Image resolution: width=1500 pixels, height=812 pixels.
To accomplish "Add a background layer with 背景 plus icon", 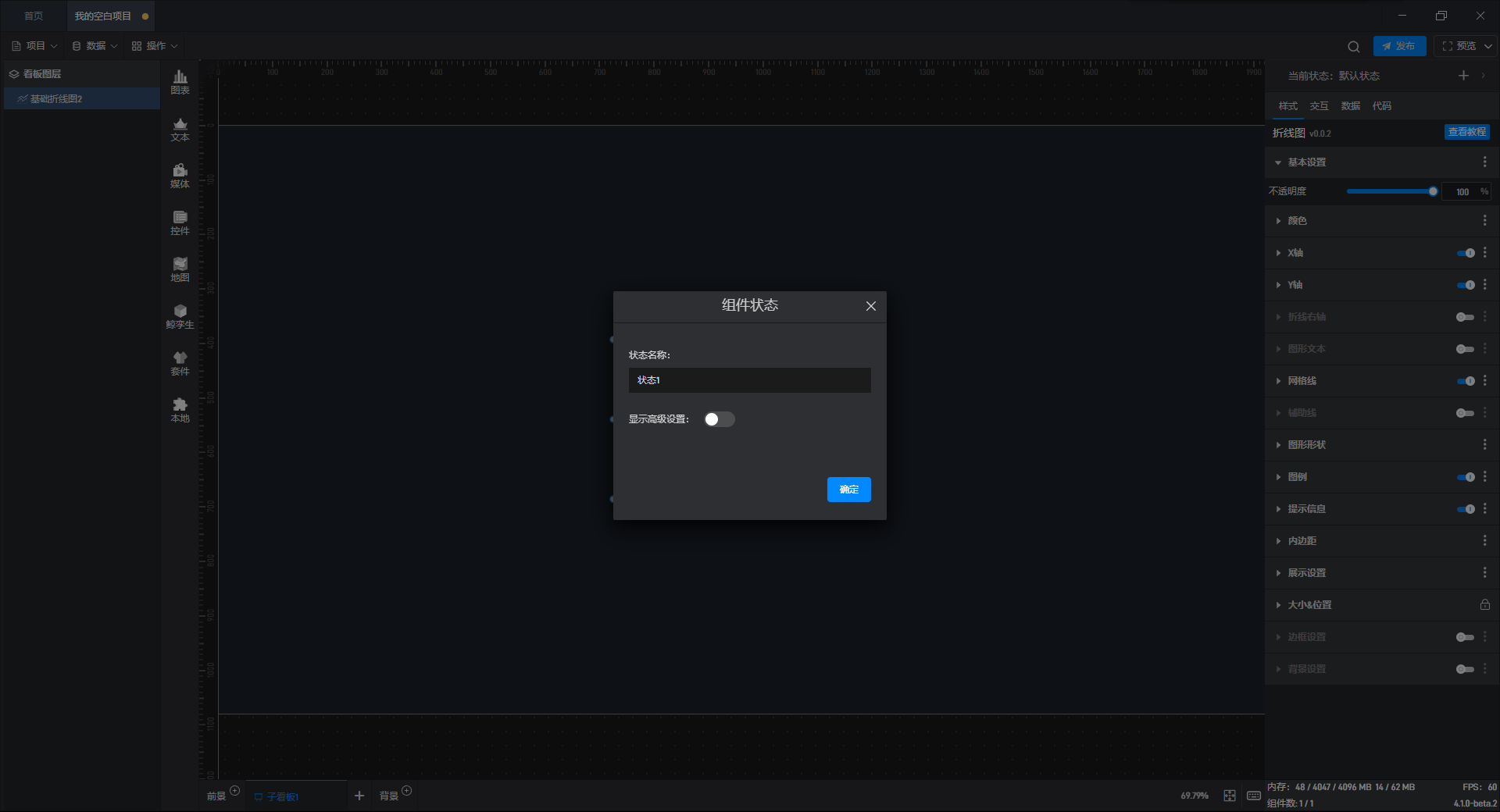I will (406, 791).
